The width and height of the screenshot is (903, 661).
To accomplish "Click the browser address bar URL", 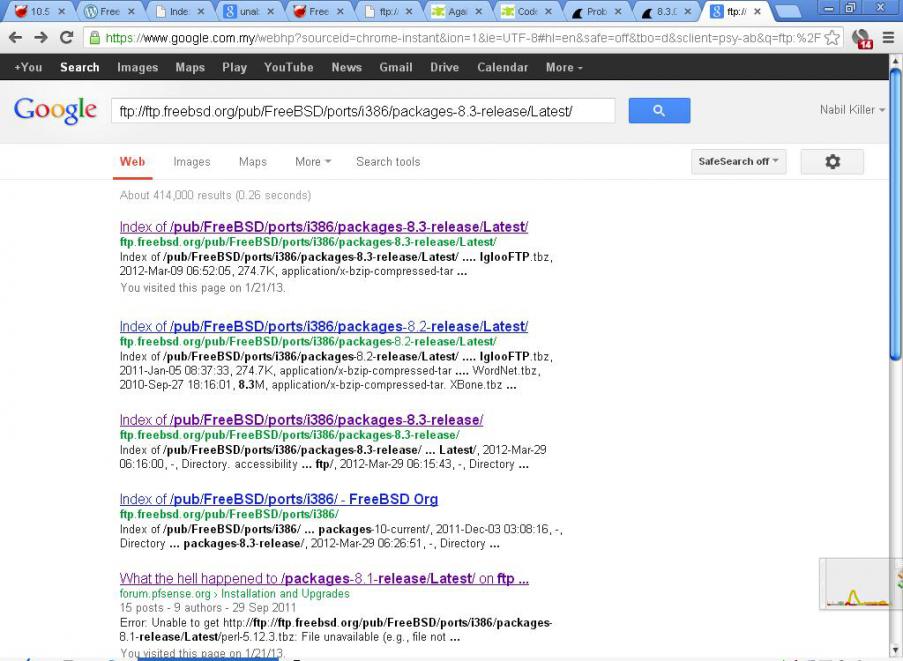I will click(x=462, y=38).
